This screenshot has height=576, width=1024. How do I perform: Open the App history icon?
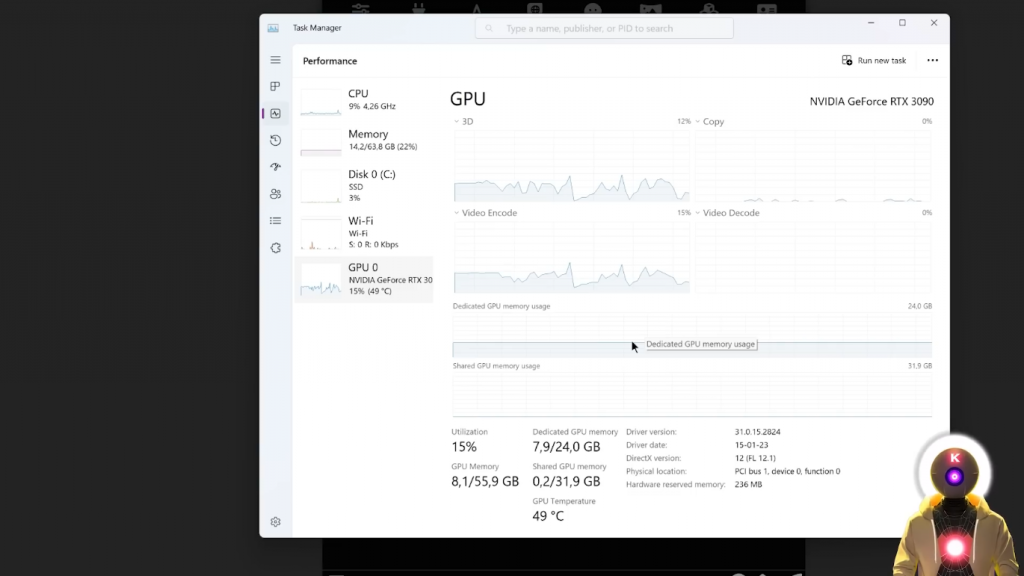click(x=276, y=140)
